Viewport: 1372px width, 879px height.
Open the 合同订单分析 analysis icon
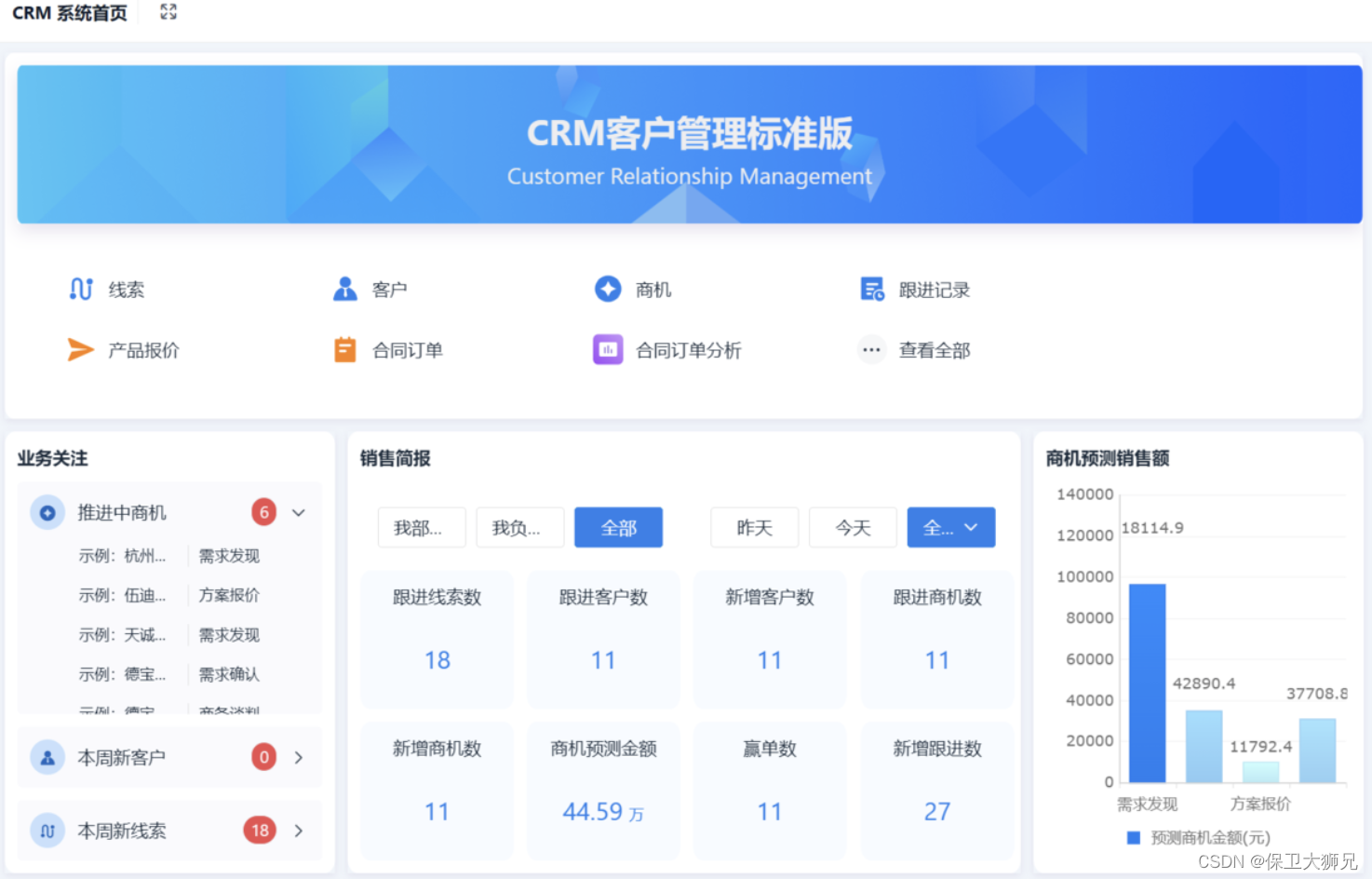608,350
